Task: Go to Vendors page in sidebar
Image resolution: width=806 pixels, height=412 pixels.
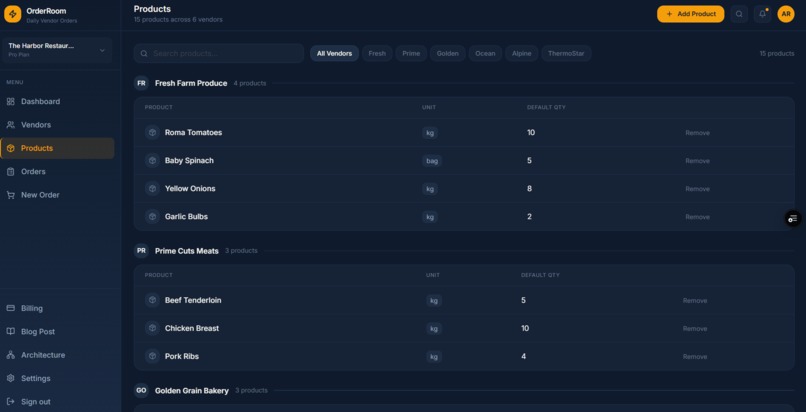Action: 57,125
